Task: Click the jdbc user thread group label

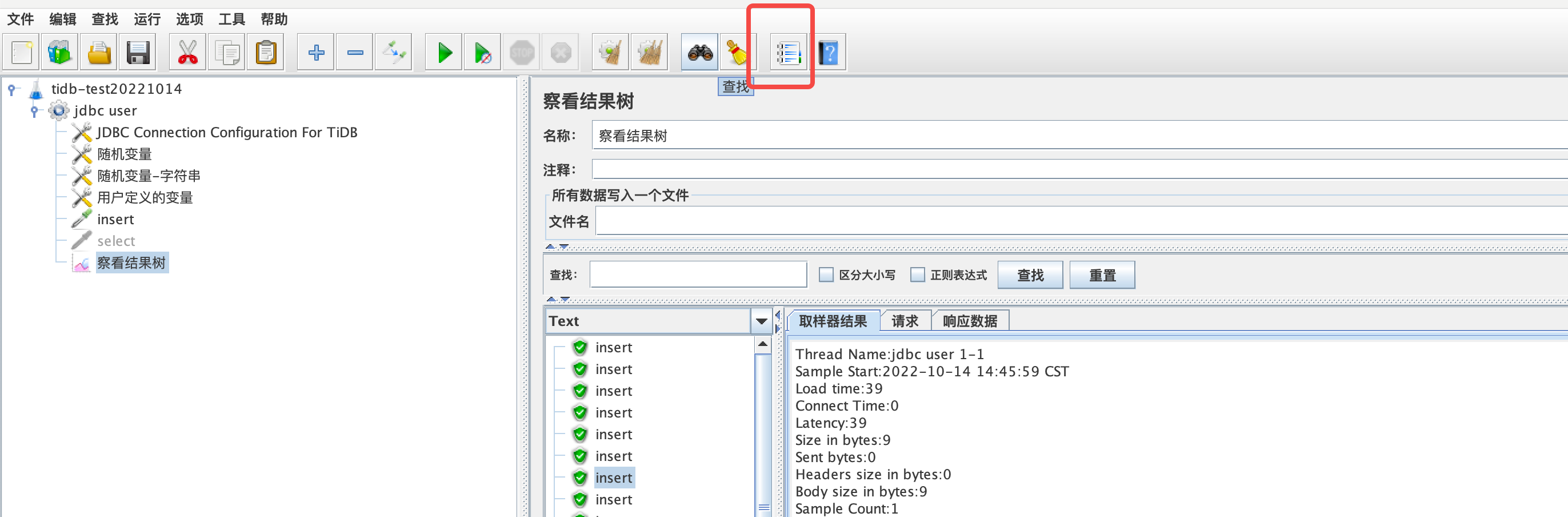Action: click(105, 111)
